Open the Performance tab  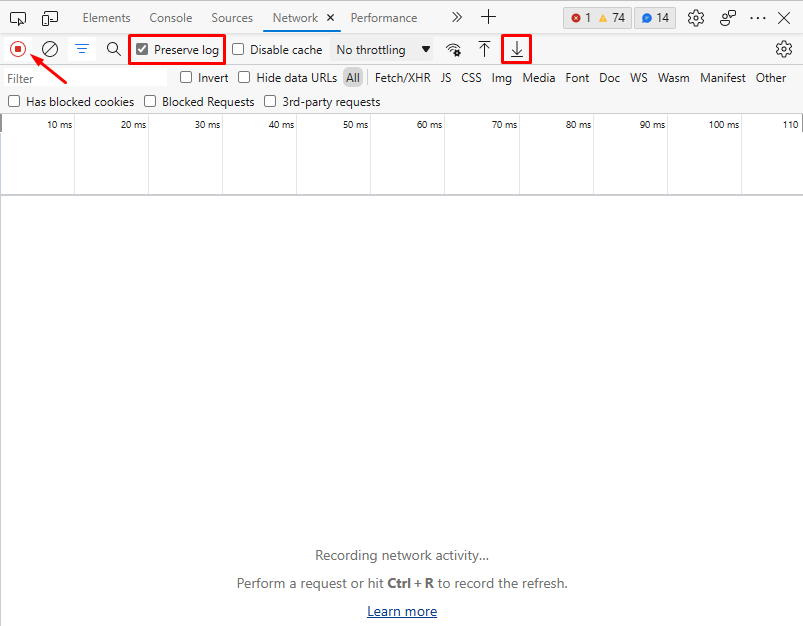[384, 18]
